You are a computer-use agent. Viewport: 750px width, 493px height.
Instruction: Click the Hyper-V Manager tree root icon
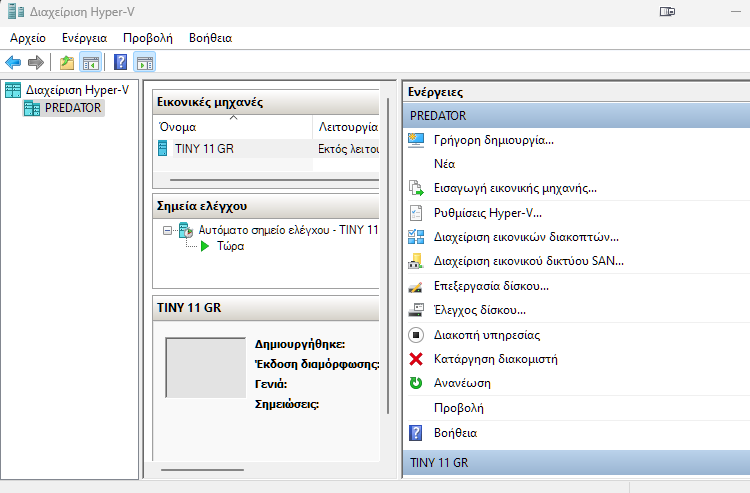[13, 90]
